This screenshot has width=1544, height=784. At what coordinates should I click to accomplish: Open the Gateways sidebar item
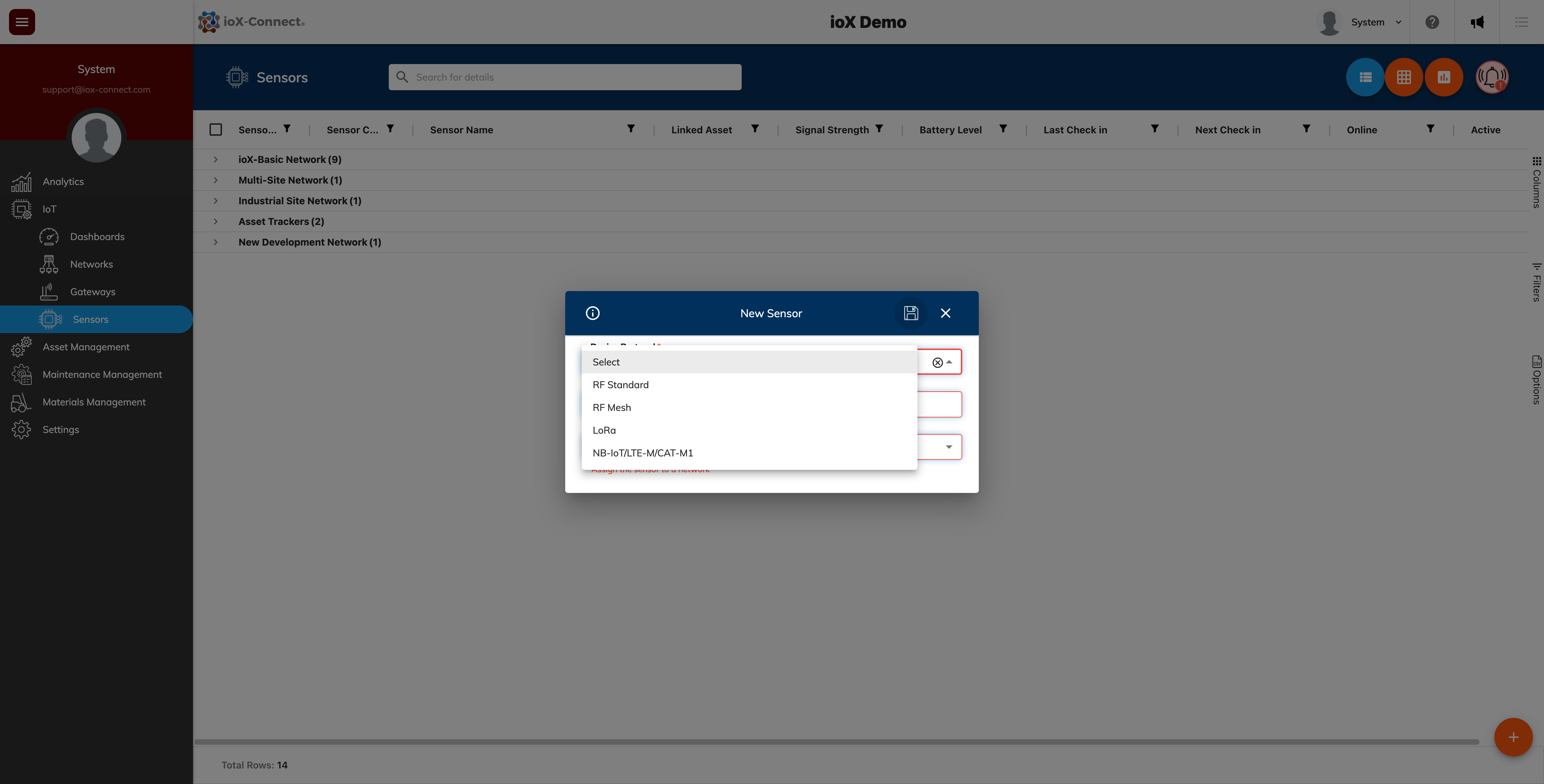(x=92, y=292)
